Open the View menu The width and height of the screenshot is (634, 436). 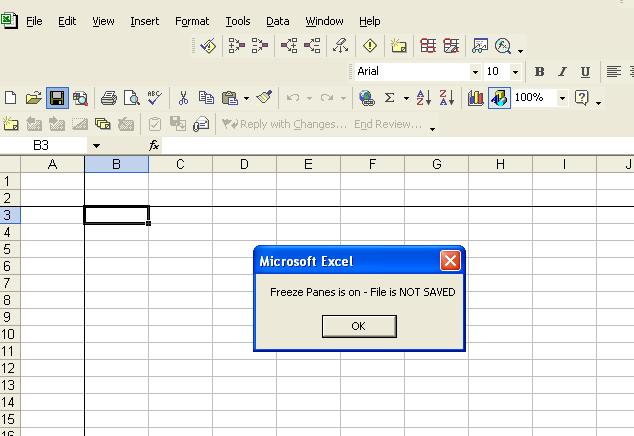coord(103,21)
